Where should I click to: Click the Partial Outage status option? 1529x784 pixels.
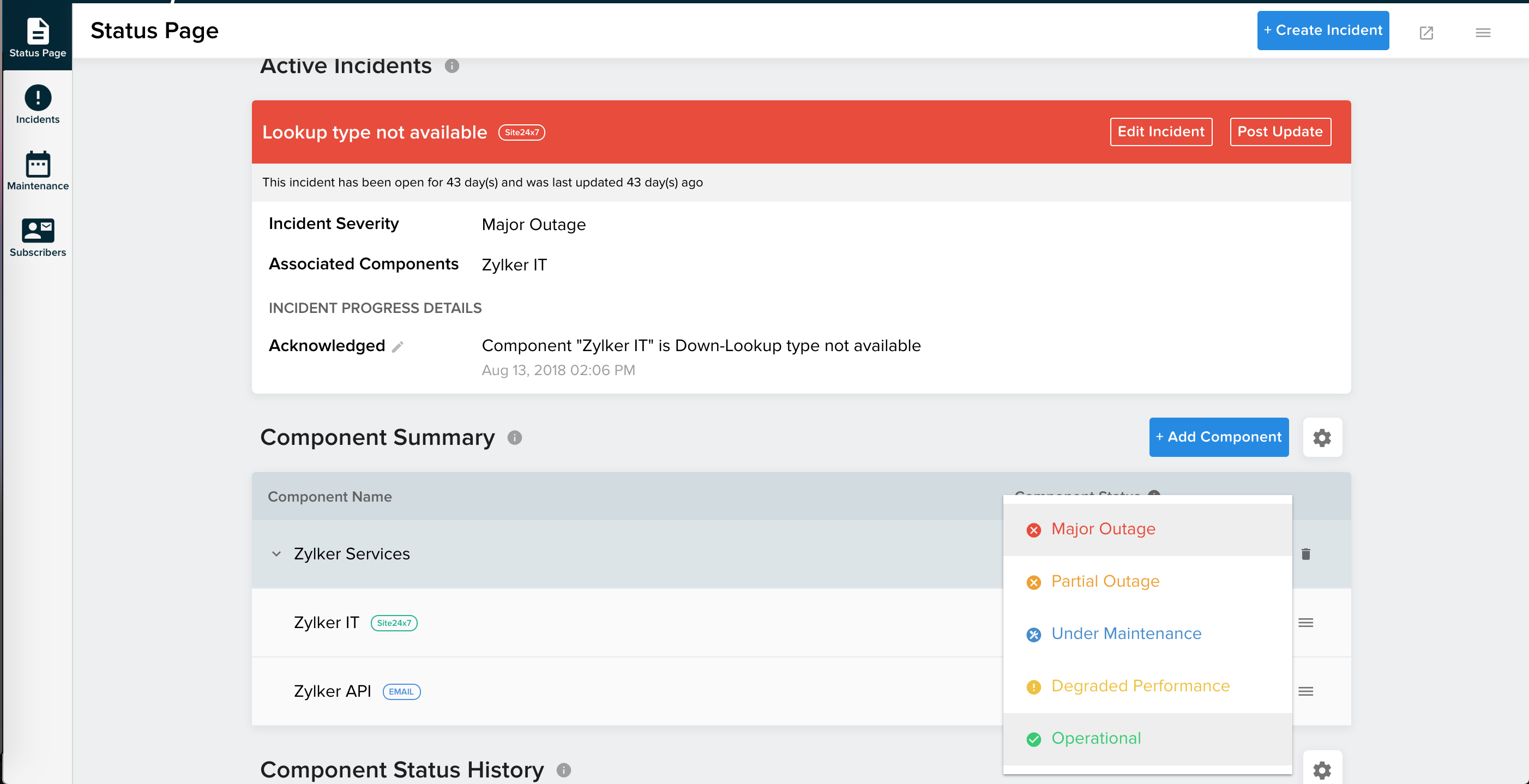tap(1104, 581)
